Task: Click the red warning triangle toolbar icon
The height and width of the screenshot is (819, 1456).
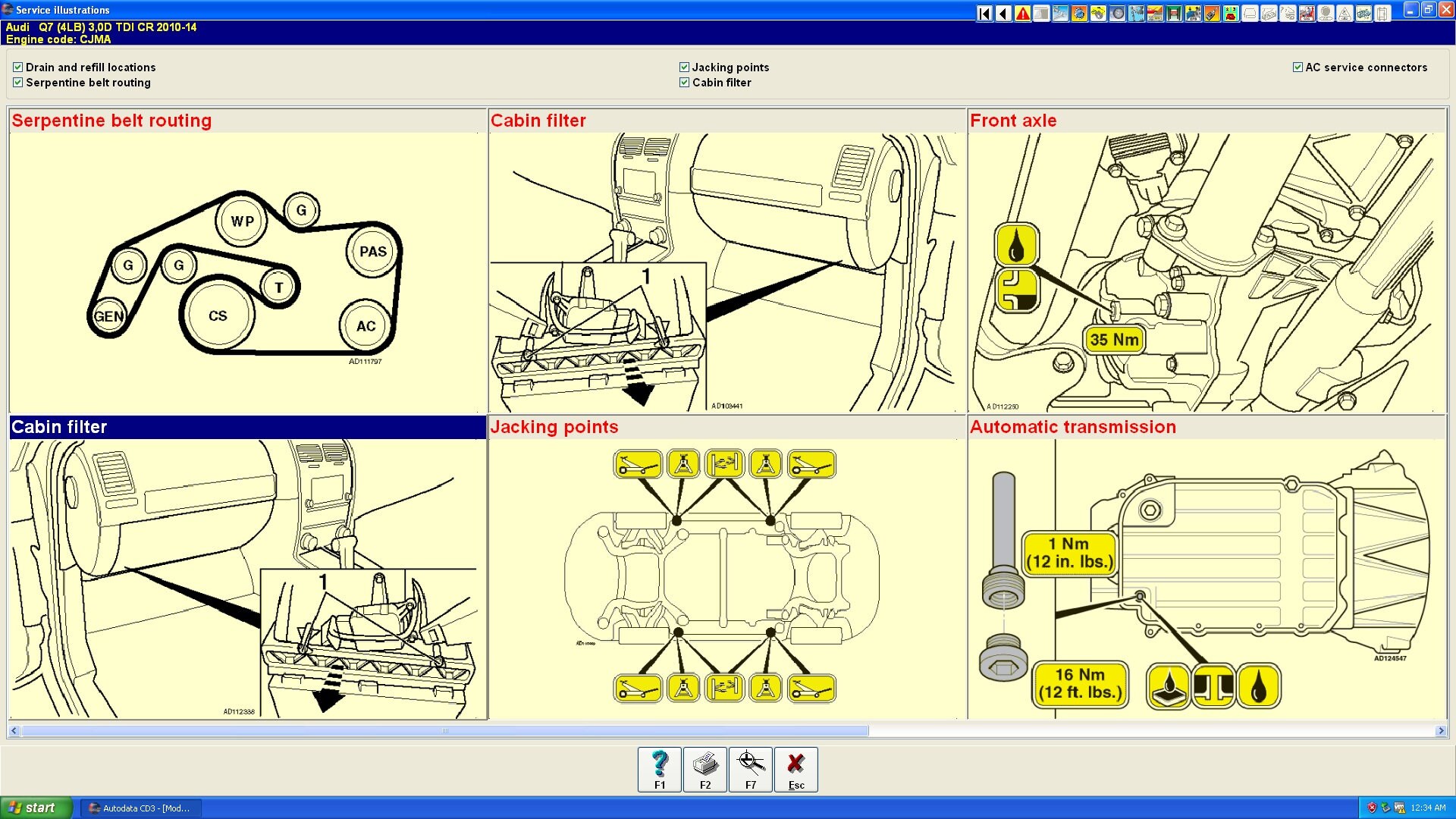Action: click(1021, 13)
